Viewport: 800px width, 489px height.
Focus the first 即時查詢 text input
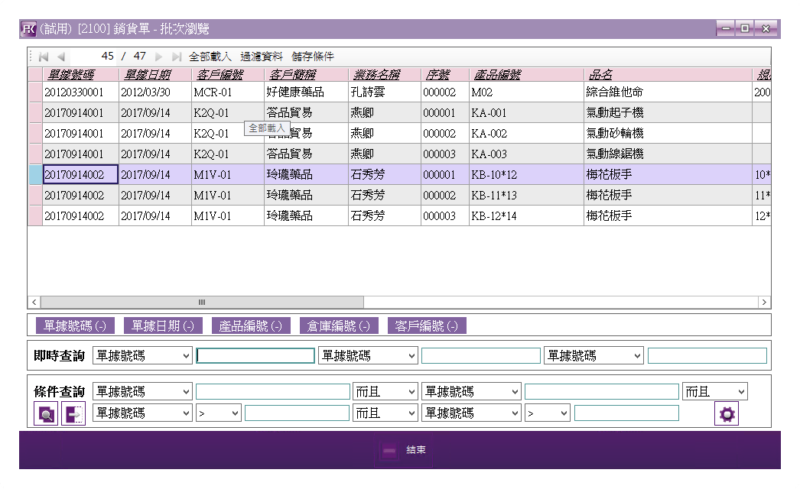click(x=256, y=356)
